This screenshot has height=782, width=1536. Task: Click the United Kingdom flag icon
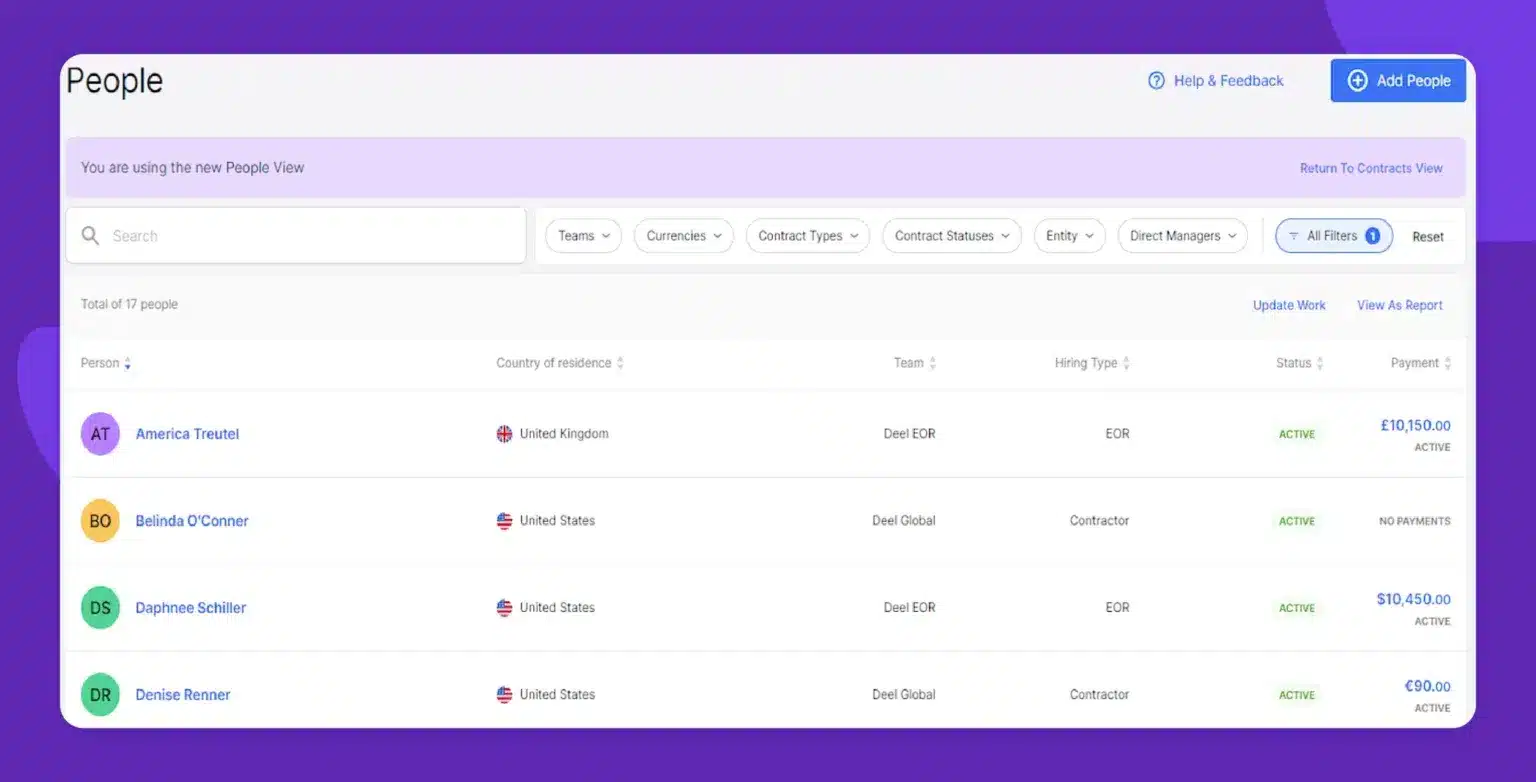pos(504,434)
